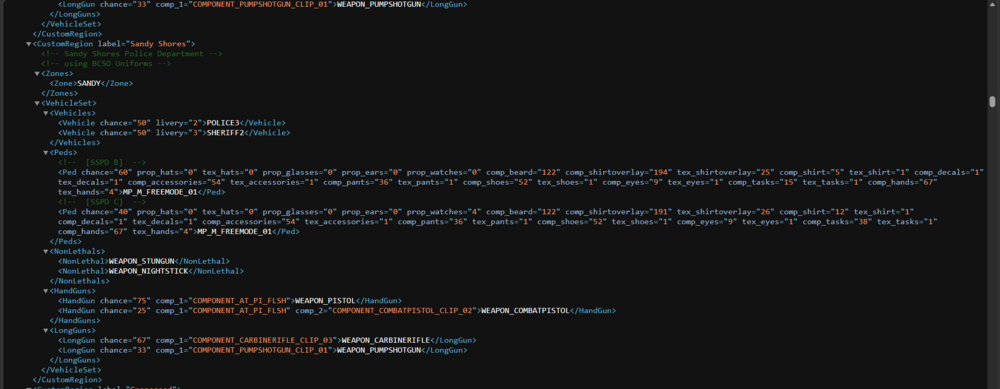Click the closing </HandGuns> tag
Screen dimensions: 1000x389
[x=75, y=321]
